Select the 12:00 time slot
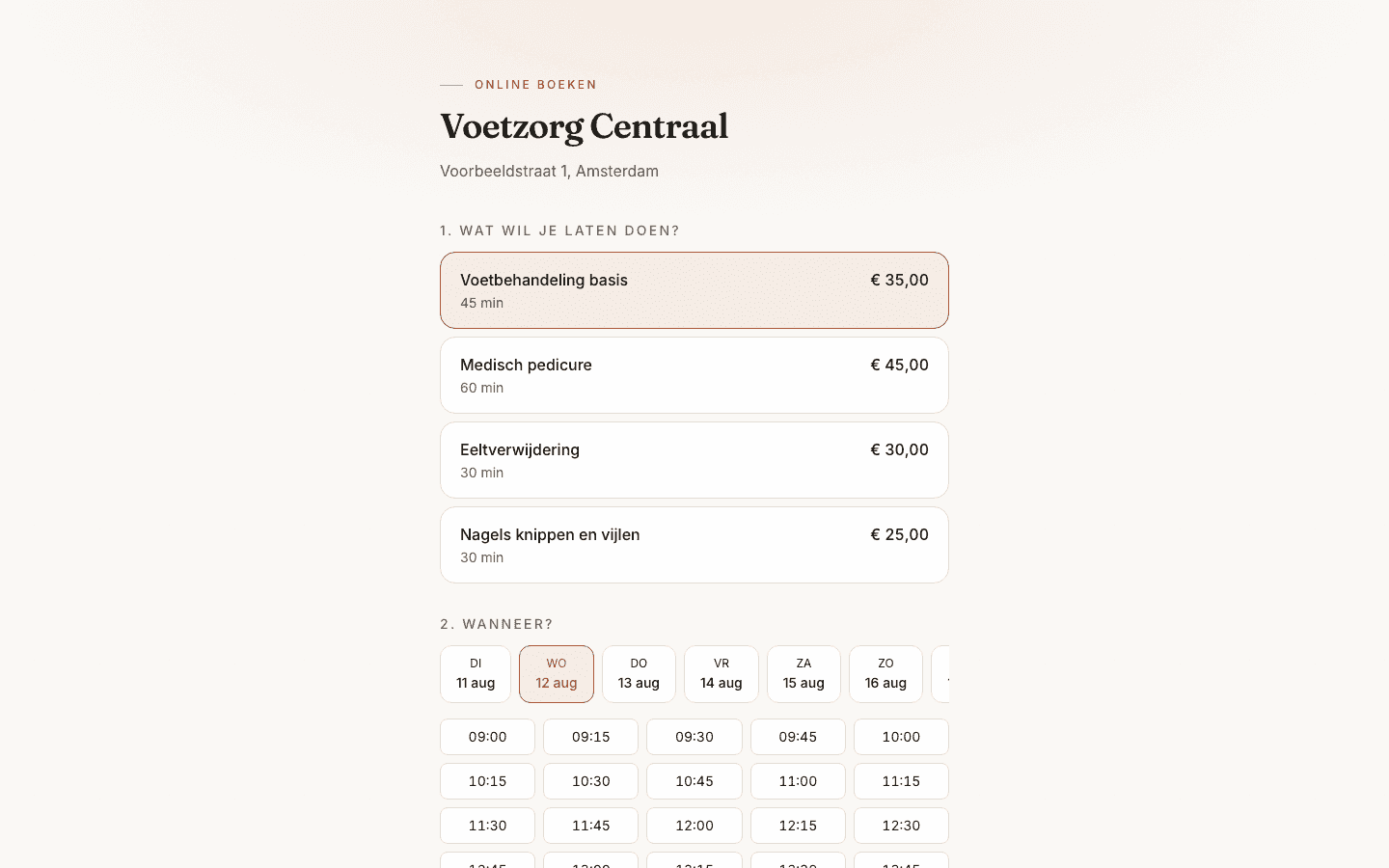The image size is (1389, 868). [x=694, y=826]
